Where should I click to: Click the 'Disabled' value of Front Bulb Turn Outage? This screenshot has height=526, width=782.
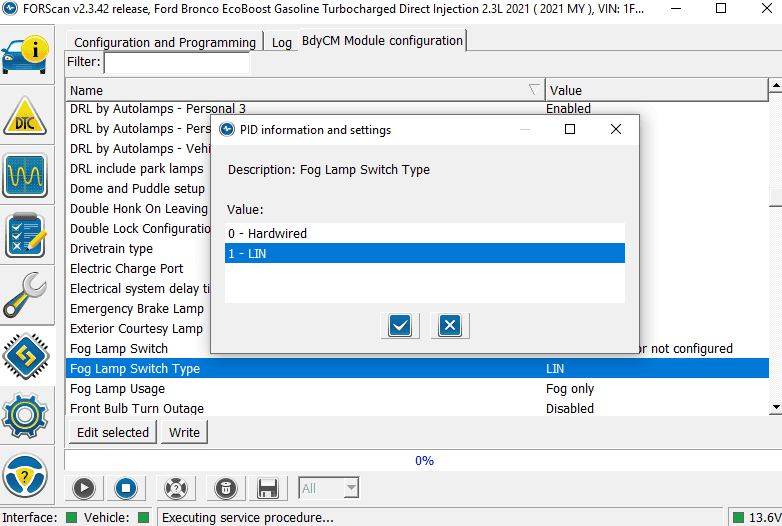[x=570, y=408]
